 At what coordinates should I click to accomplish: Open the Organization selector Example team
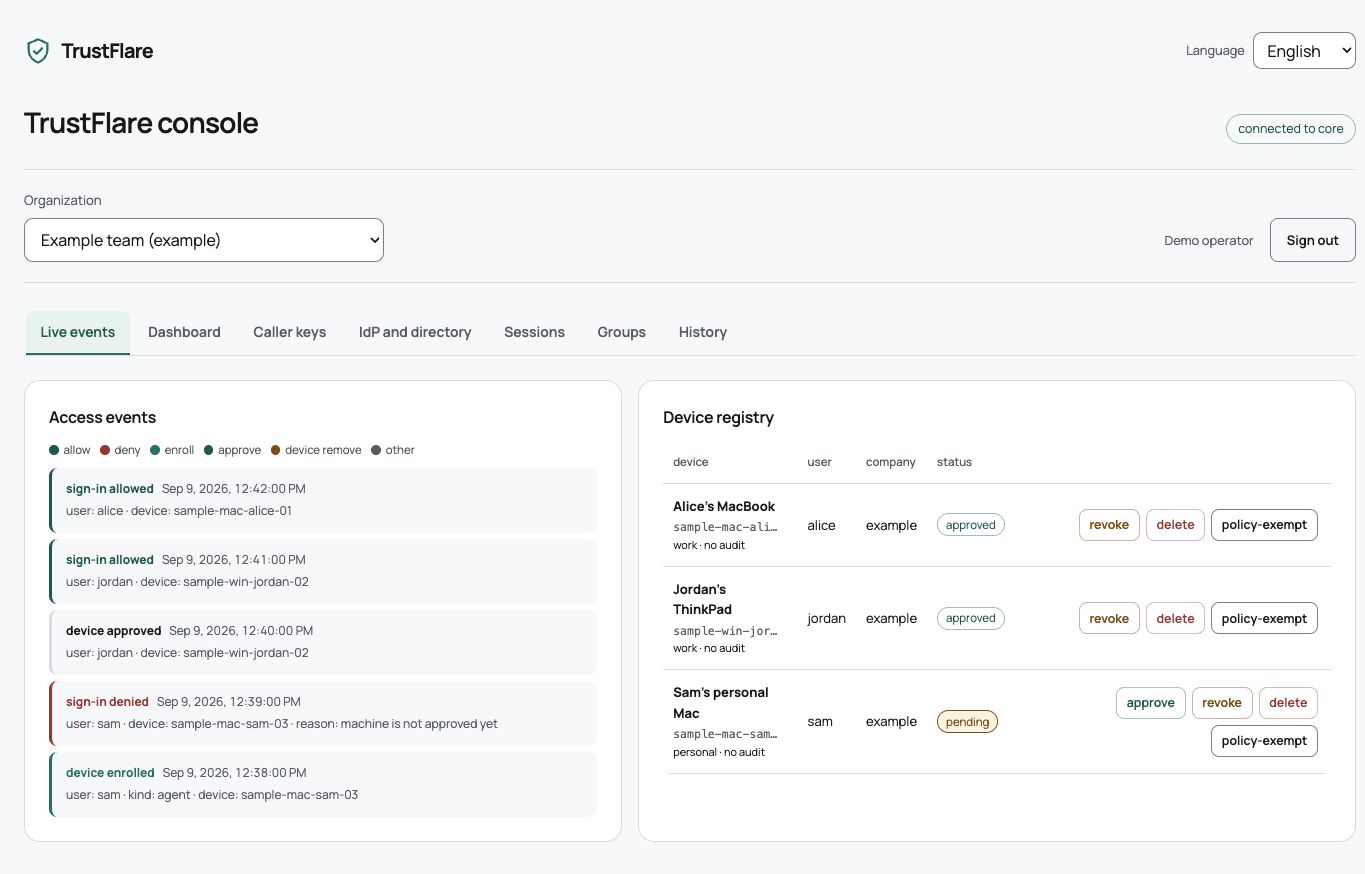[x=204, y=240]
